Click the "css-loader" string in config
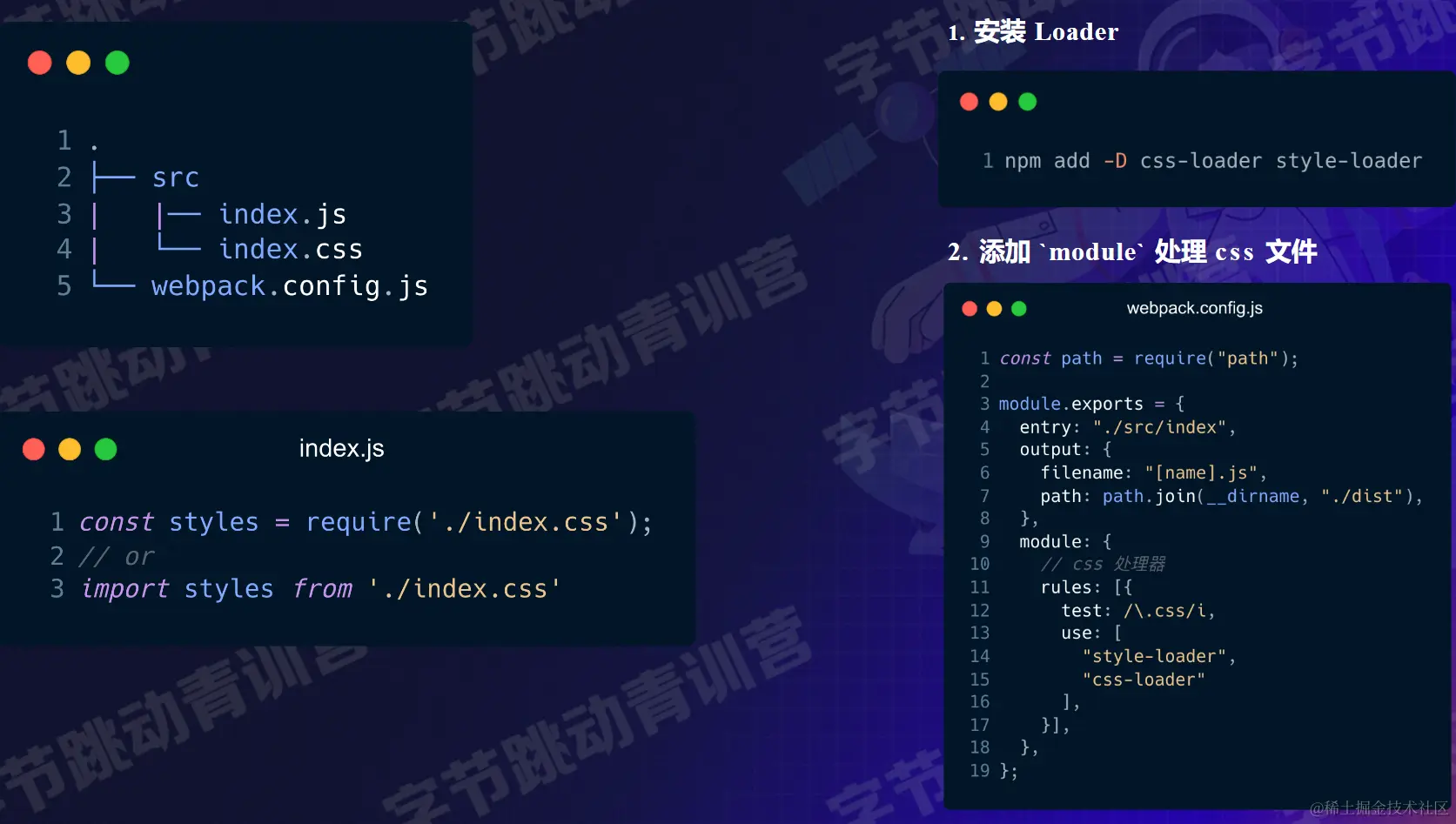Viewport: 1456px width, 824px height. coord(1144,680)
